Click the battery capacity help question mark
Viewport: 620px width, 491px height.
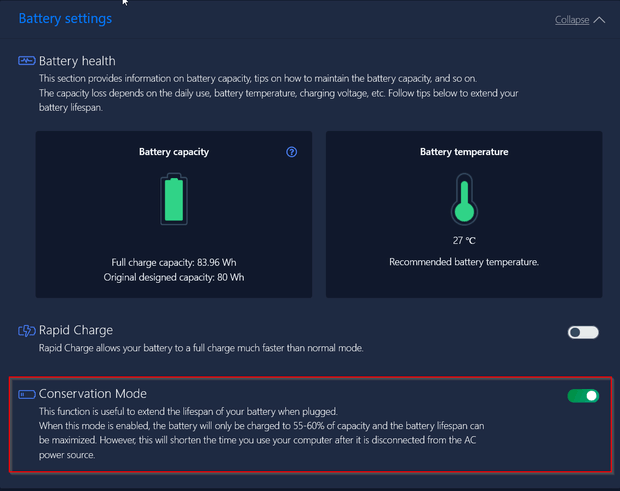coord(292,152)
